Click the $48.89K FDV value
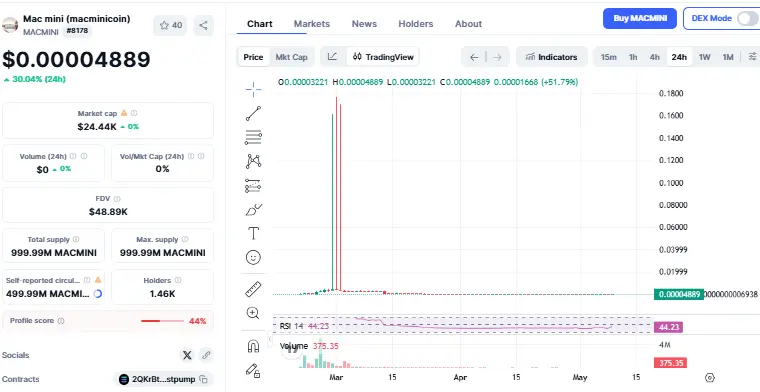 (x=108, y=212)
